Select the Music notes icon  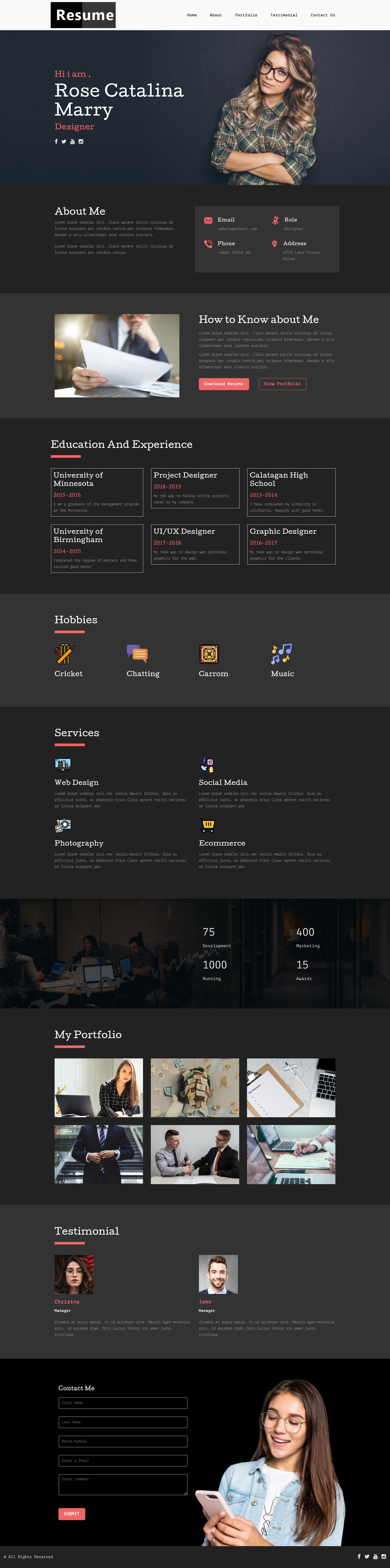point(281,654)
